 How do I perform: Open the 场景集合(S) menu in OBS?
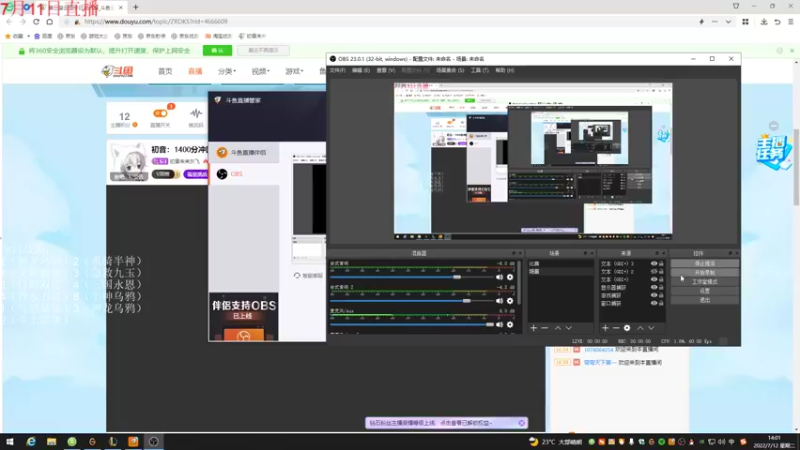(x=450, y=70)
